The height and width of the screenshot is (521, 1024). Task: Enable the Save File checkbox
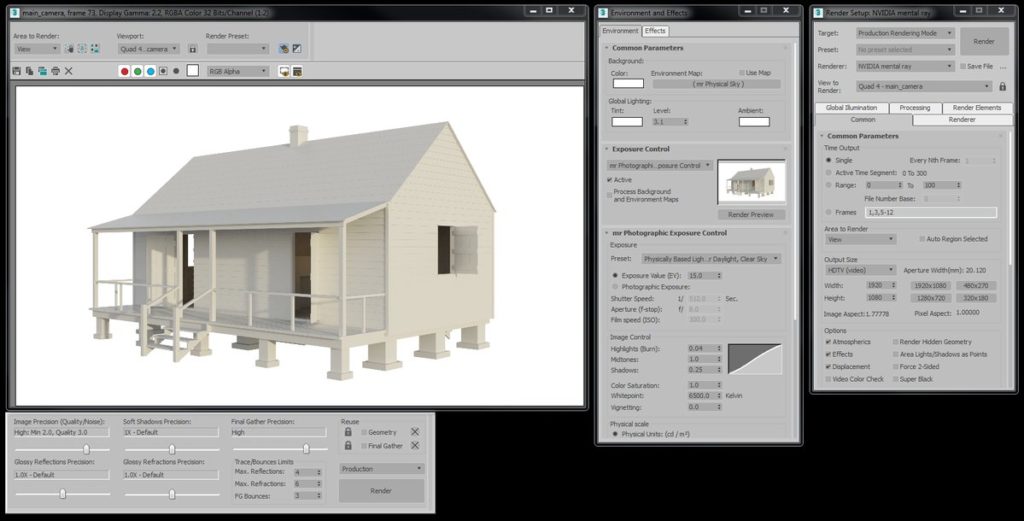962,66
